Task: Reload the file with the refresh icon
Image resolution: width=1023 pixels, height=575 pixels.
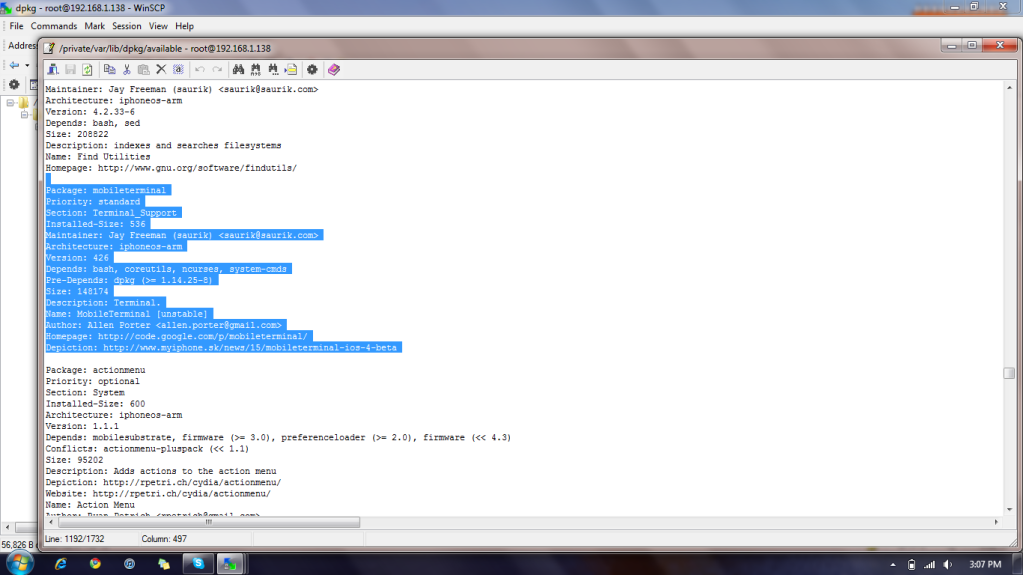Action: (x=87, y=69)
